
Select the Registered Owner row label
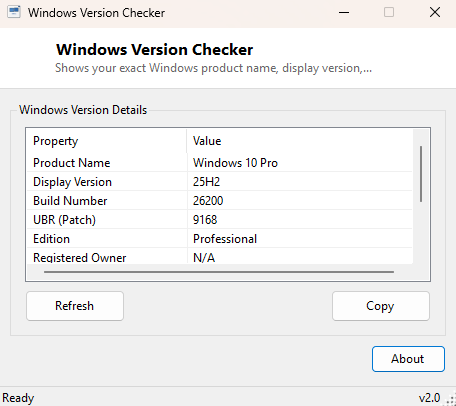click(80, 258)
